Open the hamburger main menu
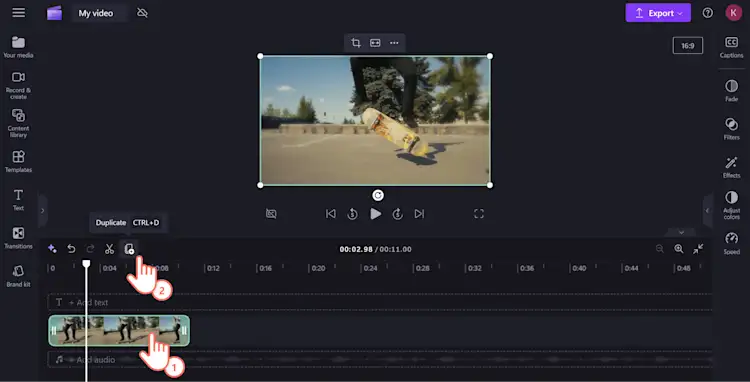The width and height of the screenshot is (750, 382). pyautogui.click(x=19, y=13)
